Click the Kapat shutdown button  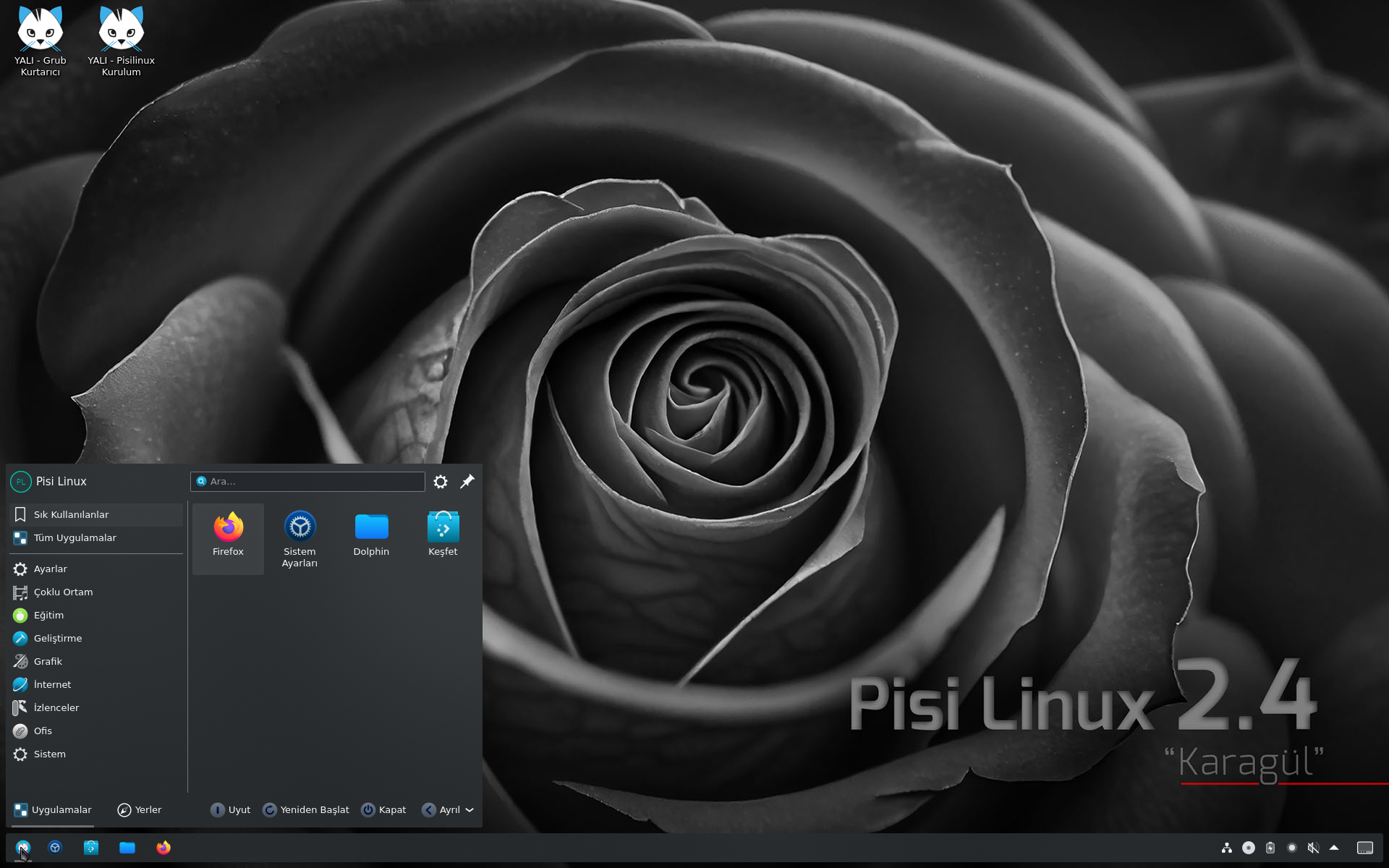coord(384,810)
